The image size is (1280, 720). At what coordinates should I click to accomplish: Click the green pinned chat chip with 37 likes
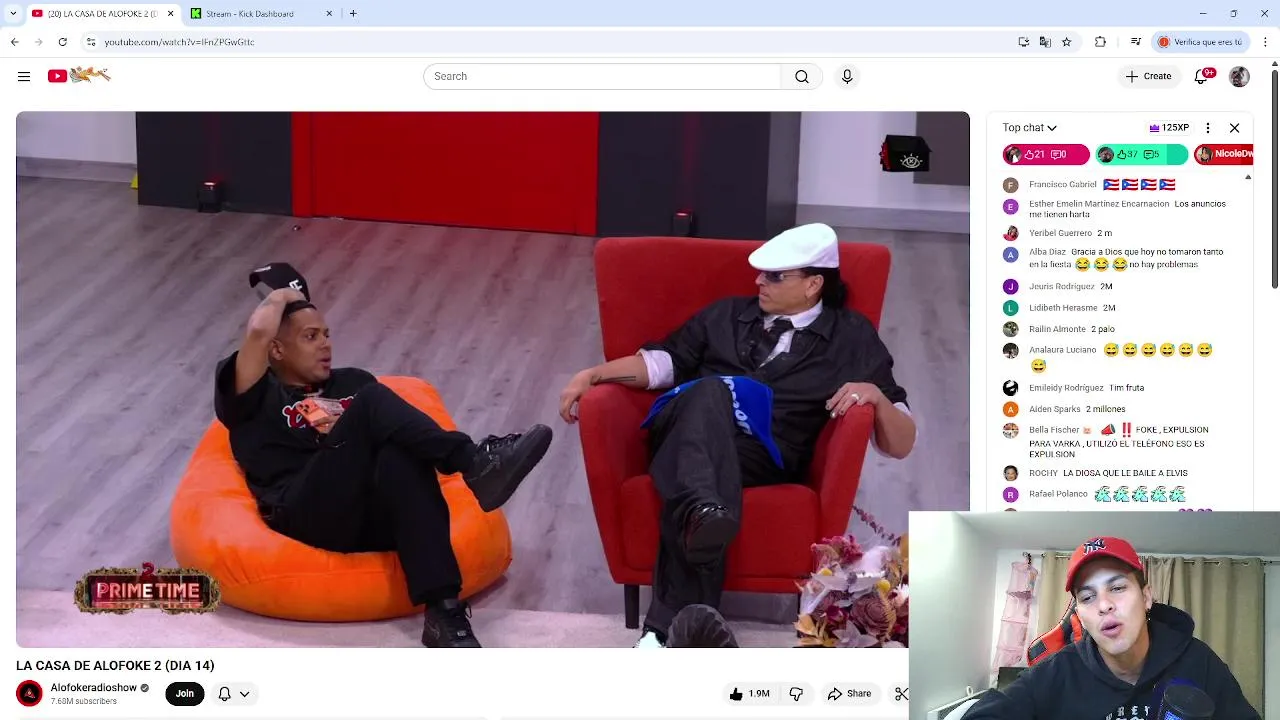[1141, 154]
